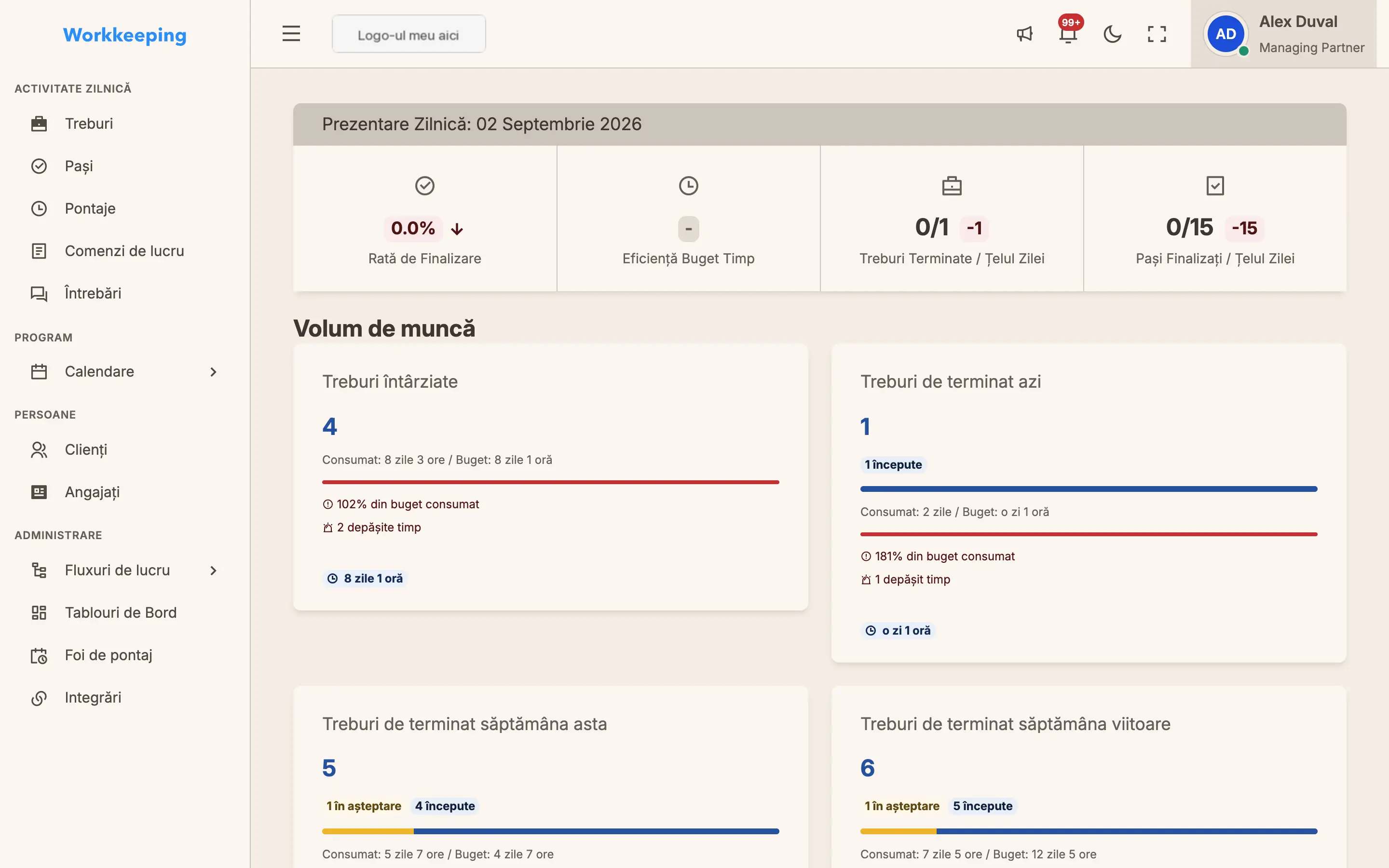The image size is (1389, 868).
Task: Click the Tablouri de Bord dashboard icon
Action: 39,612
